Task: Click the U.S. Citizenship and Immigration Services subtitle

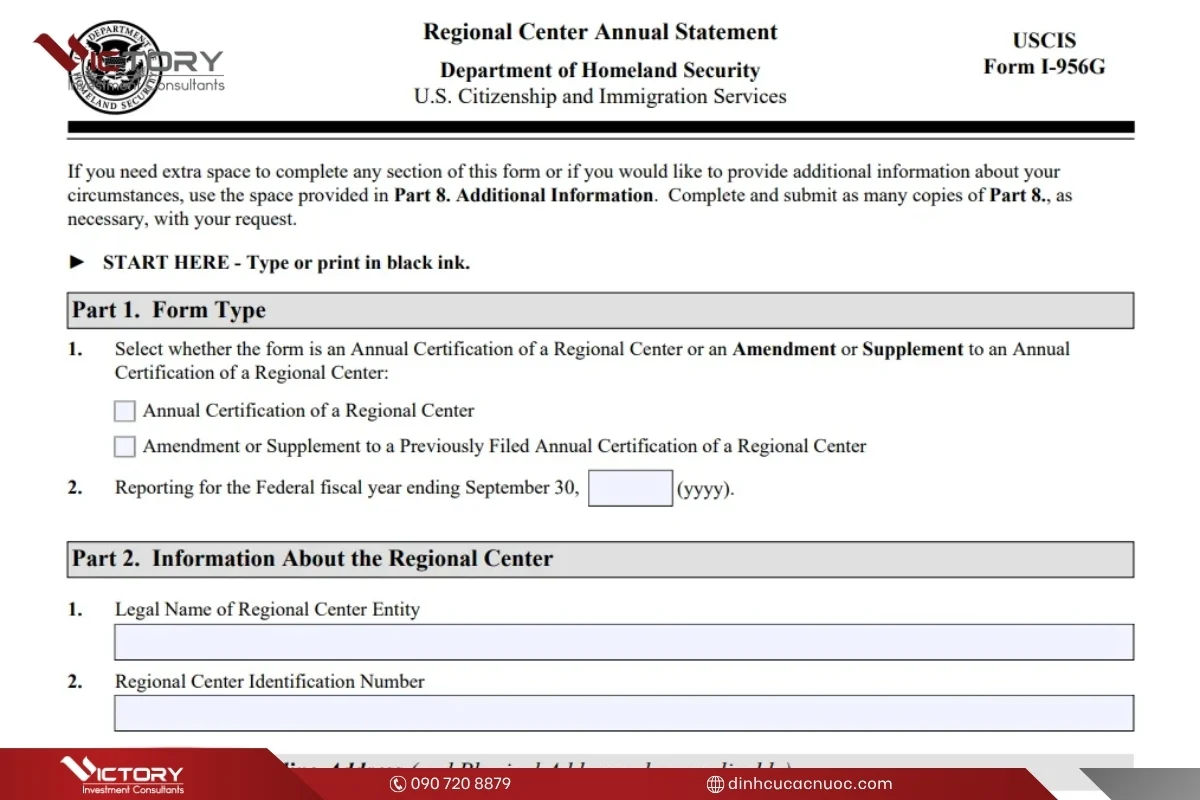Action: point(600,97)
